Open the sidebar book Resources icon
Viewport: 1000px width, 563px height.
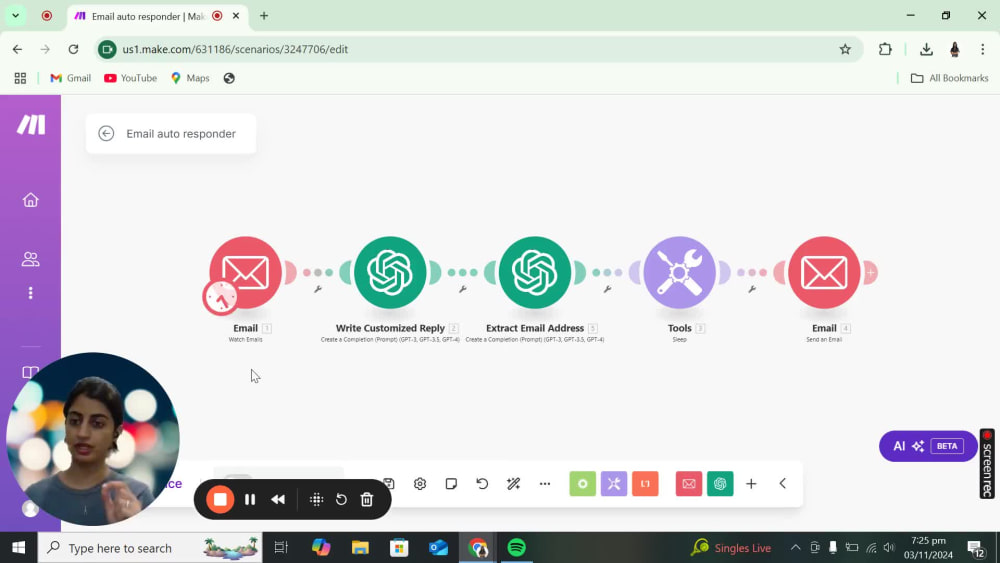31,372
